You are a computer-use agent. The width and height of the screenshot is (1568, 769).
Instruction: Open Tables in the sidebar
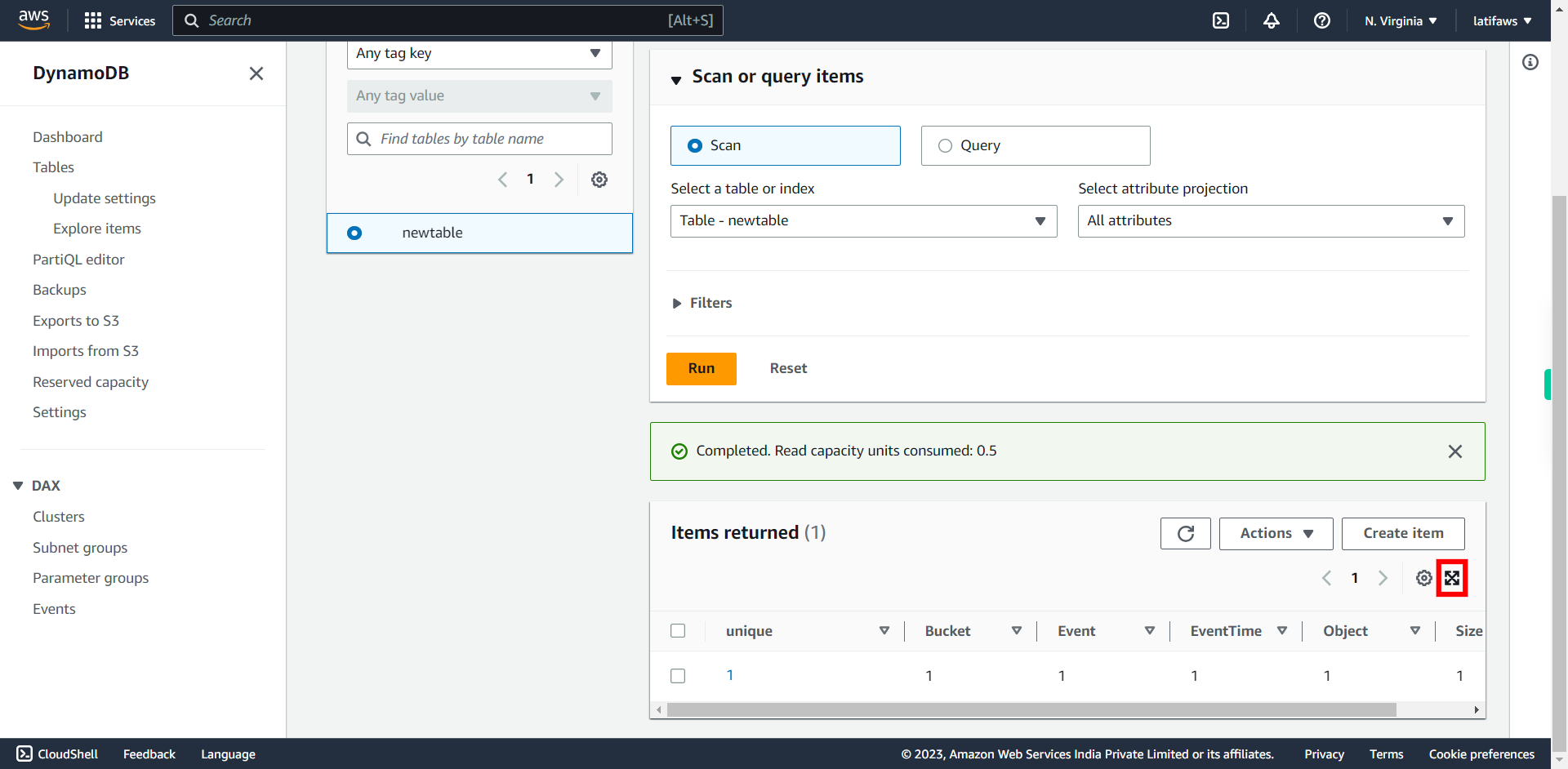(53, 167)
